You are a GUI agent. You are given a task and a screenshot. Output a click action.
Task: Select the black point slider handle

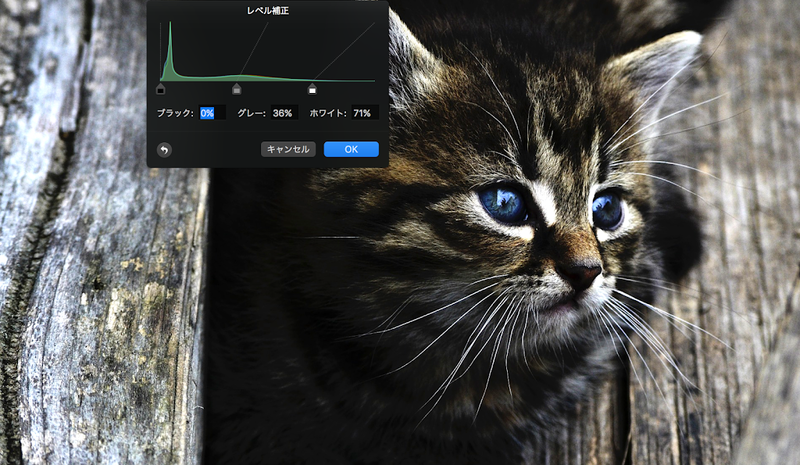coord(161,89)
